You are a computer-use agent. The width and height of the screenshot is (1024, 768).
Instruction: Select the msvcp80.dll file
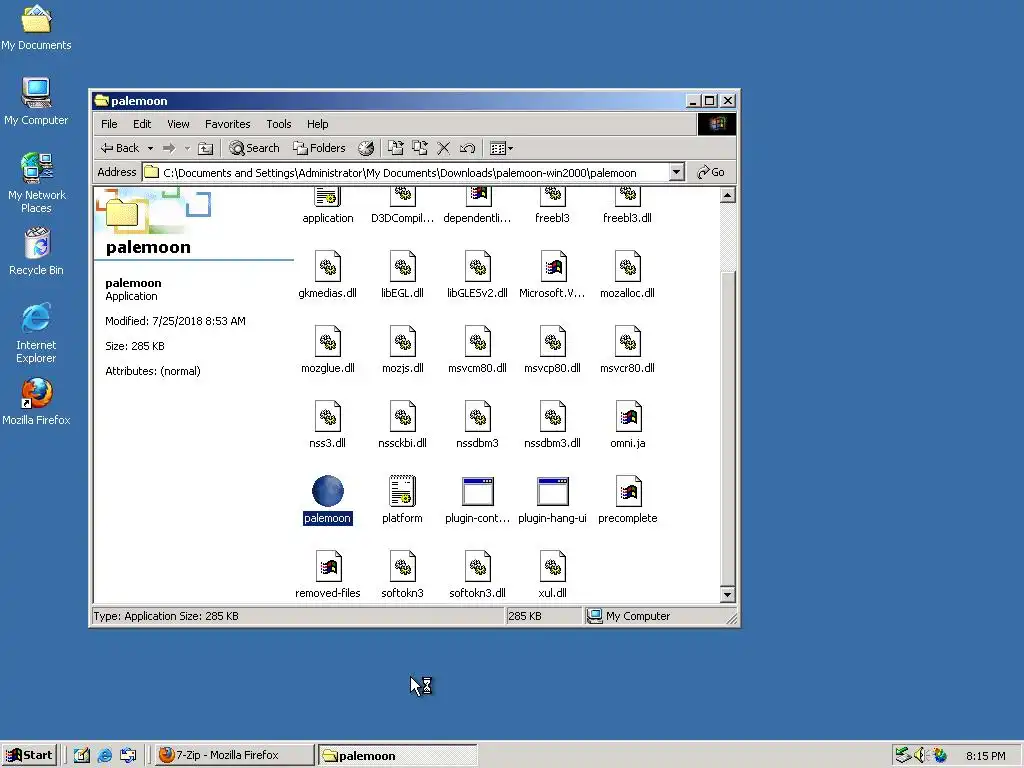click(x=552, y=341)
